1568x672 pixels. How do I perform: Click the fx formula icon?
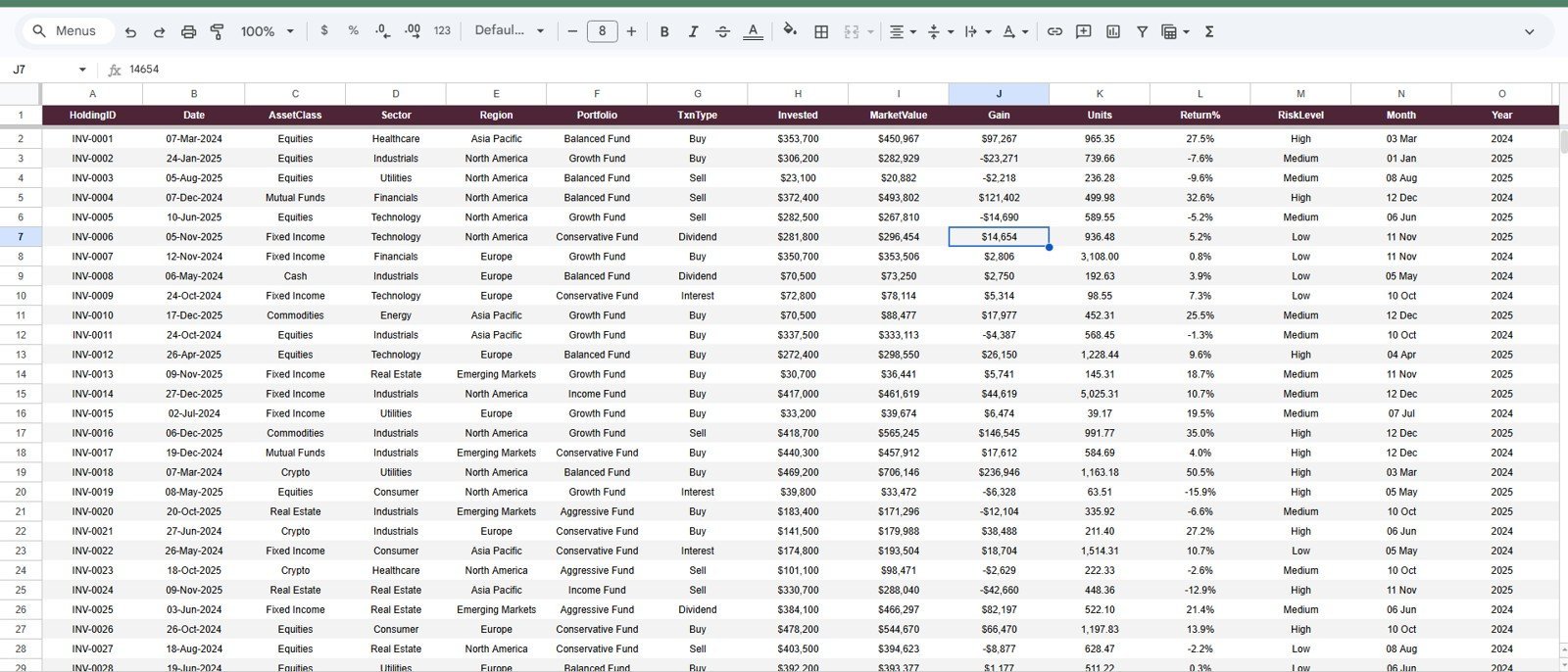[x=115, y=70]
